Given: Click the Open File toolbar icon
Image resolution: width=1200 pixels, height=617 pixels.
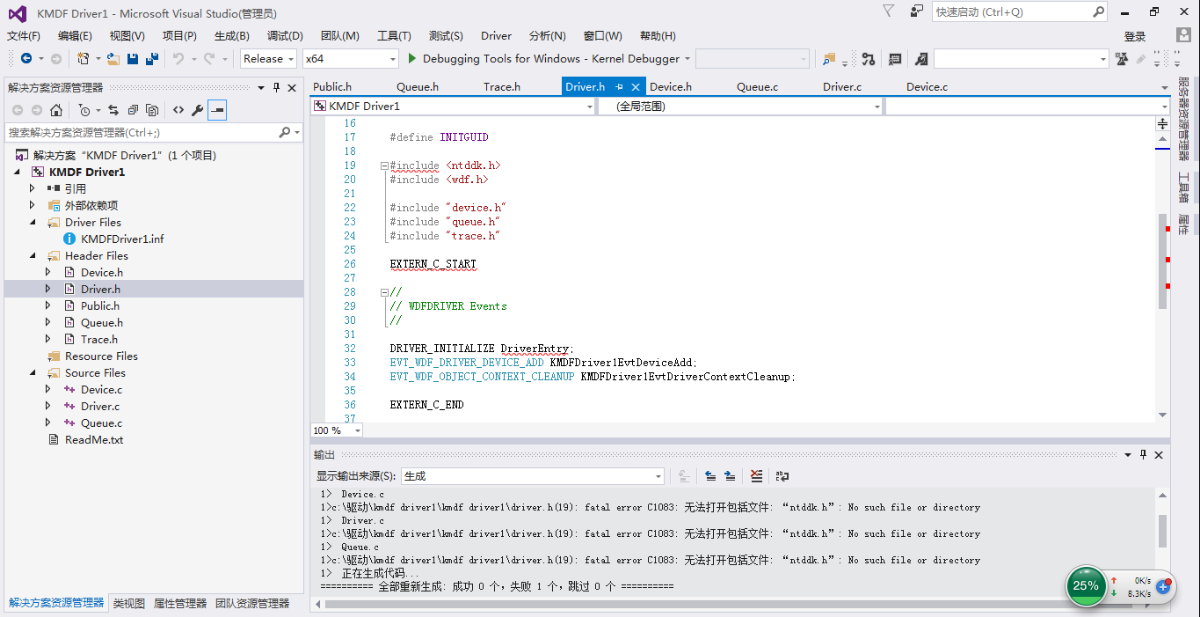Looking at the screenshot, I should [x=113, y=59].
